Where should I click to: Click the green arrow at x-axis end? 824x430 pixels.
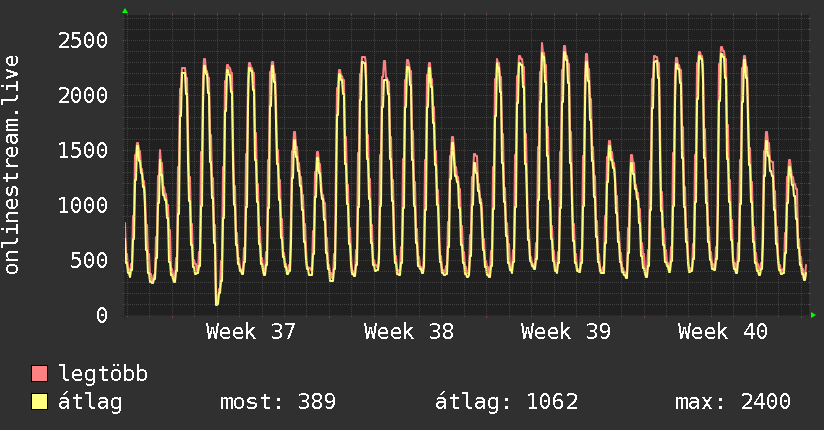813,315
